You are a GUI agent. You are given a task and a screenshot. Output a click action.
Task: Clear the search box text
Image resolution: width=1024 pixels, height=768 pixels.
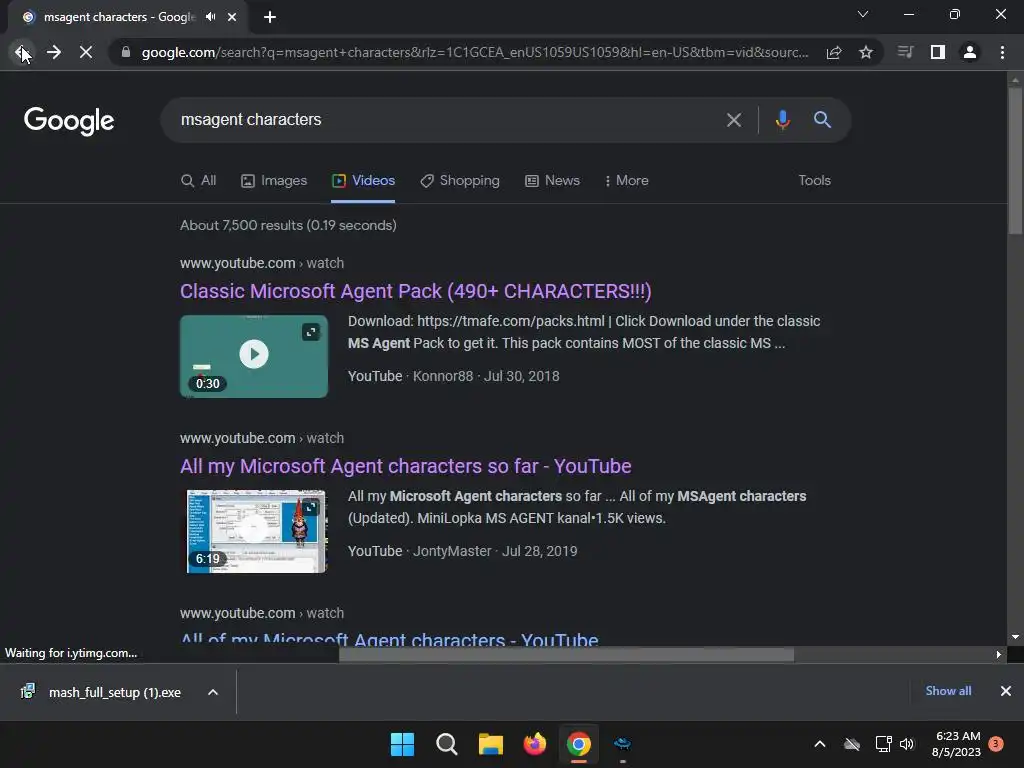(x=734, y=120)
